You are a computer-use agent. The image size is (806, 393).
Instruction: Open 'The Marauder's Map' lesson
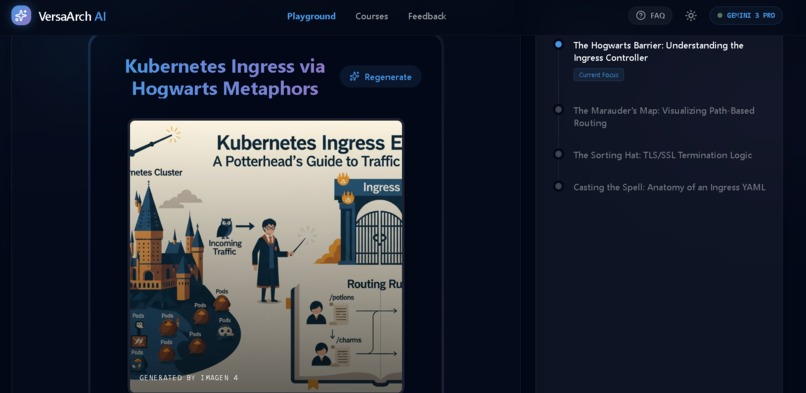(x=664, y=117)
